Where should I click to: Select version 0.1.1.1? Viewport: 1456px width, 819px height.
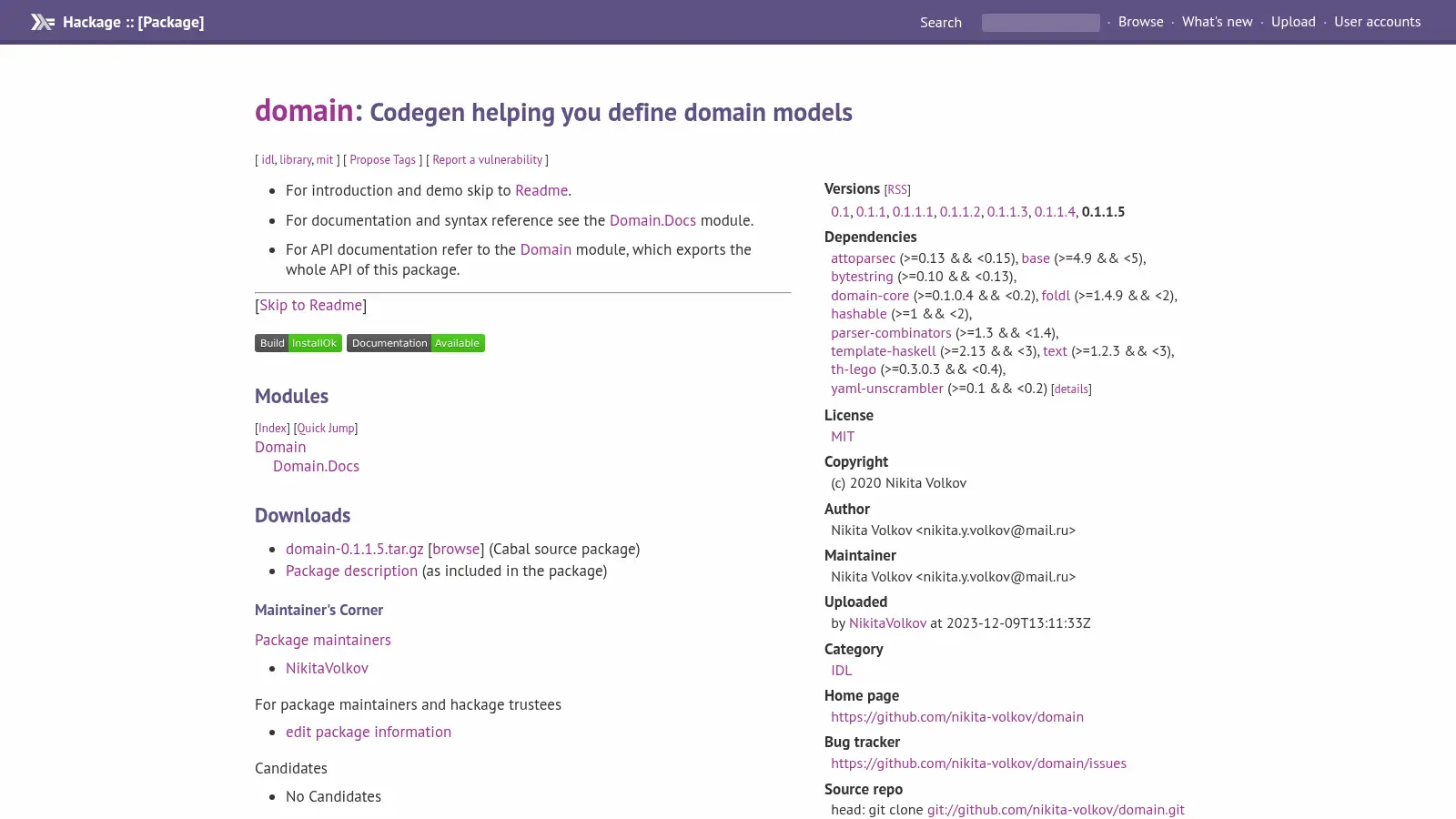point(913,212)
